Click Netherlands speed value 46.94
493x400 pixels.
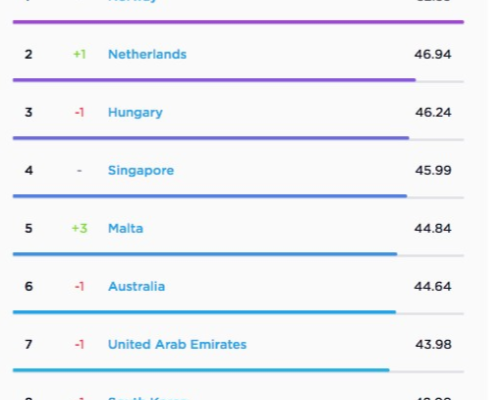433,54
